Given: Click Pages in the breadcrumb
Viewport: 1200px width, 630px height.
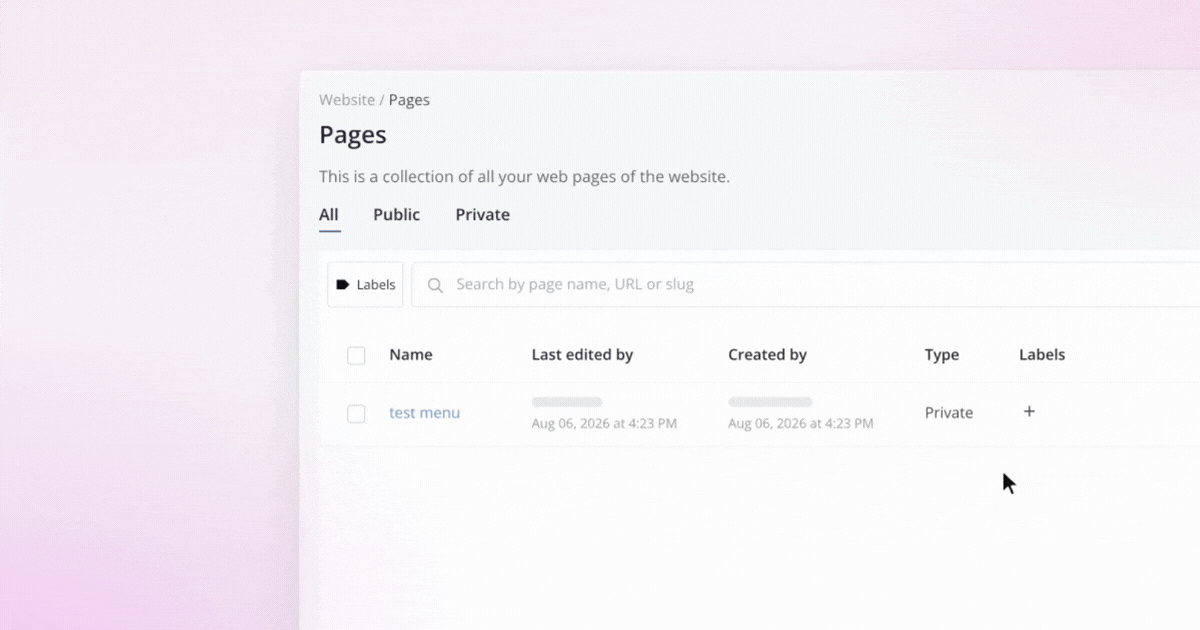Looking at the screenshot, I should point(409,100).
